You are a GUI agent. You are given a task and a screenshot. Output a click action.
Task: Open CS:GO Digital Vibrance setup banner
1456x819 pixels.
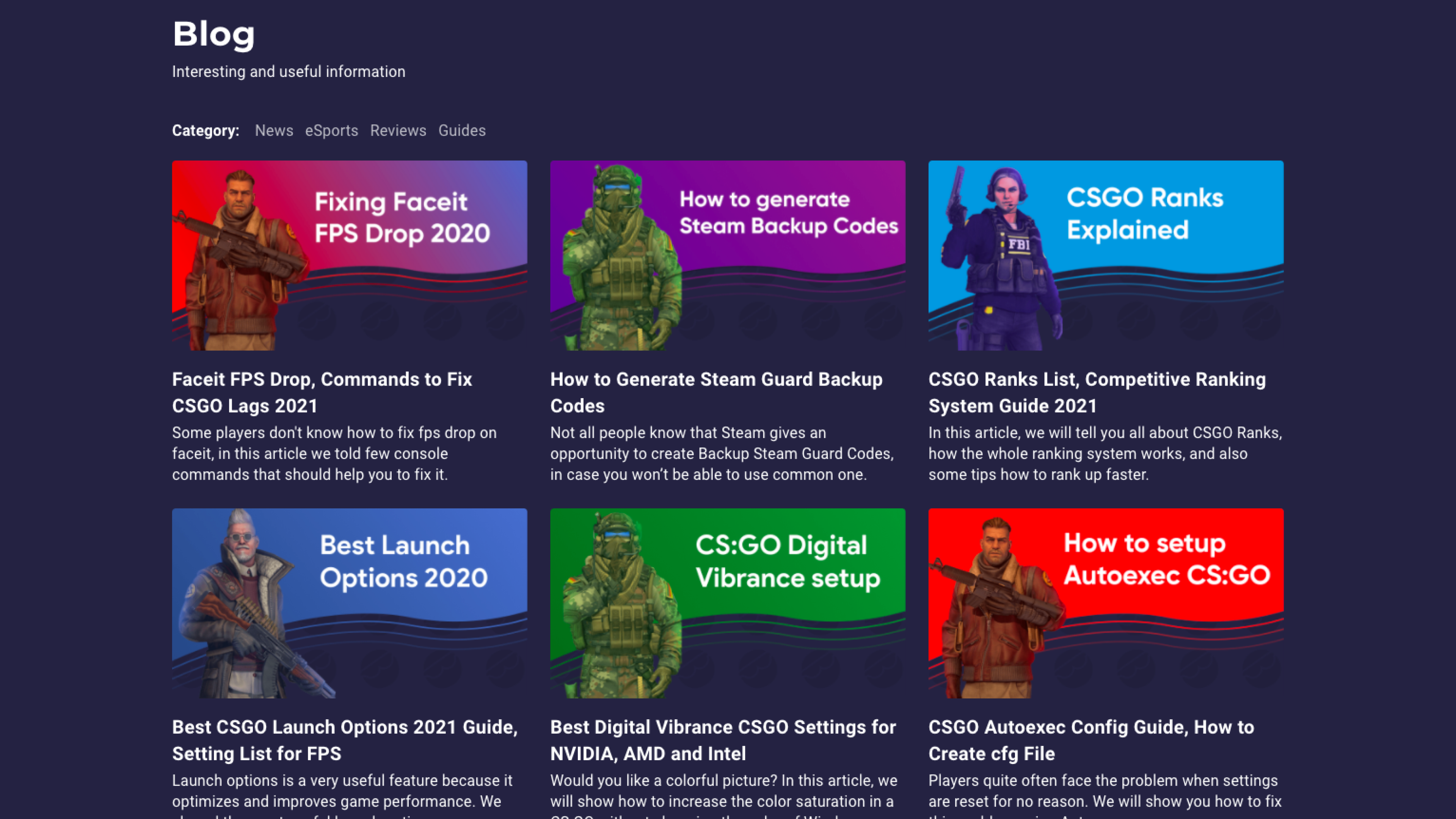pos(728,603)
